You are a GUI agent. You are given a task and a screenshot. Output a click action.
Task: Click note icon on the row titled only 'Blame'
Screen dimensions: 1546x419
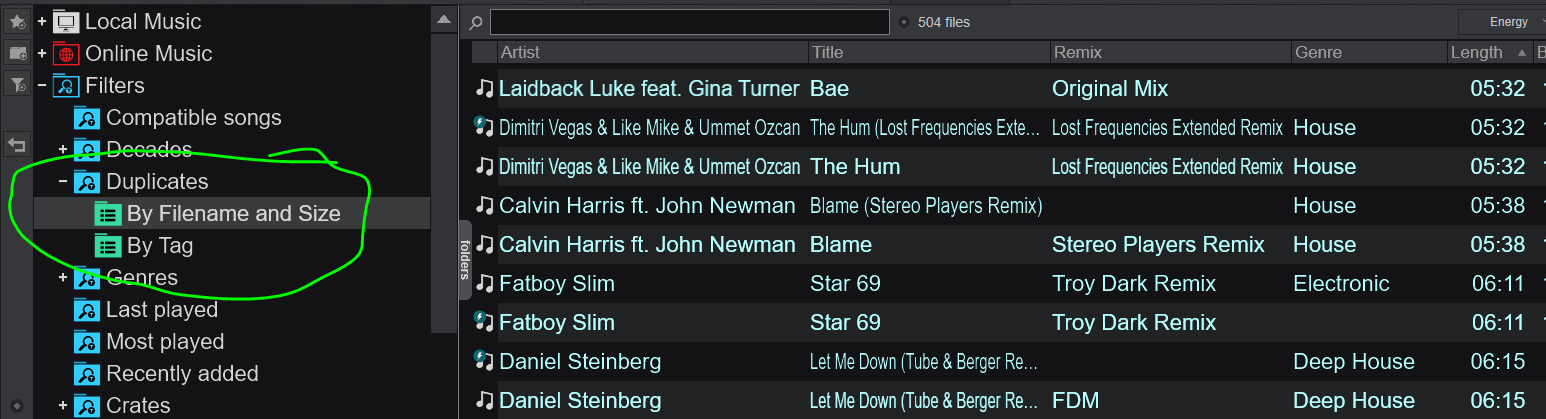point(485,244)
